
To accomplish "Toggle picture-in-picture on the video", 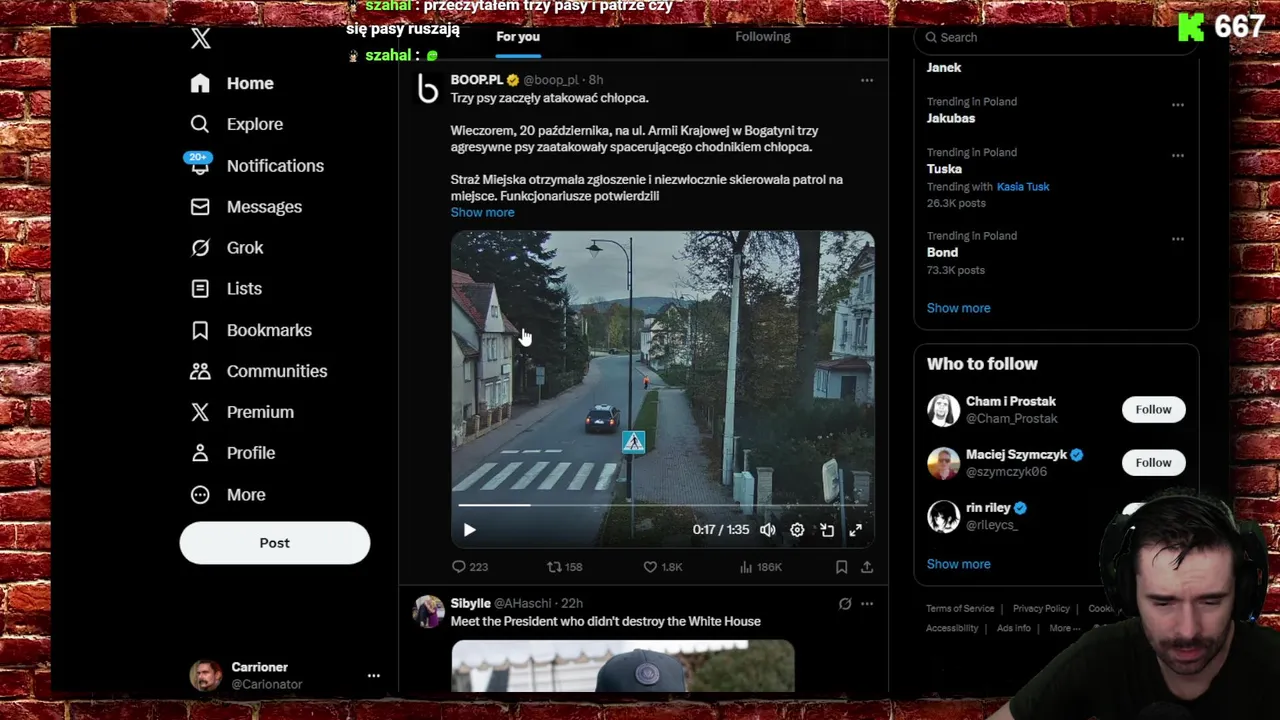I will tap(827, 530).
